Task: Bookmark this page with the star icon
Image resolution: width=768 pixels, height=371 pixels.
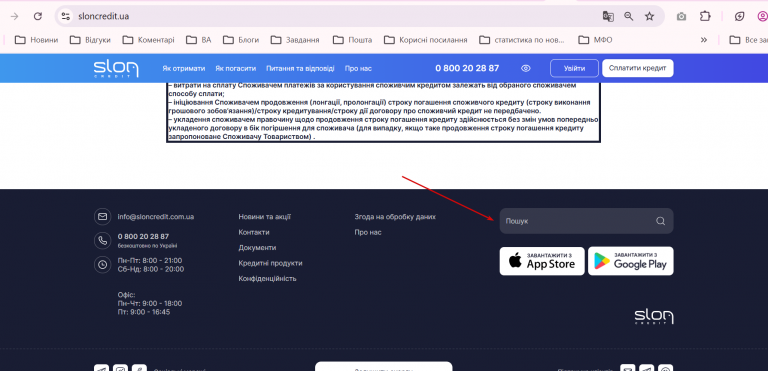Action: [x=649, y=16]
